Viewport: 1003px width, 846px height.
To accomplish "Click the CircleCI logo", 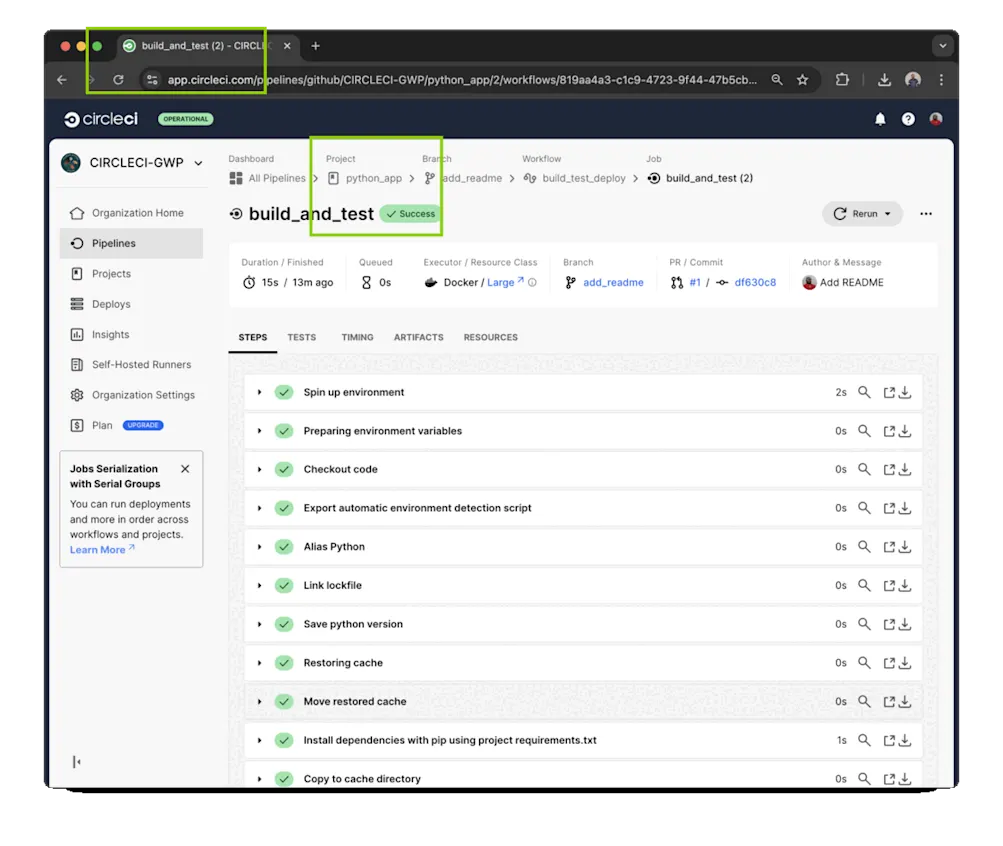I will (x=100, y=119).
